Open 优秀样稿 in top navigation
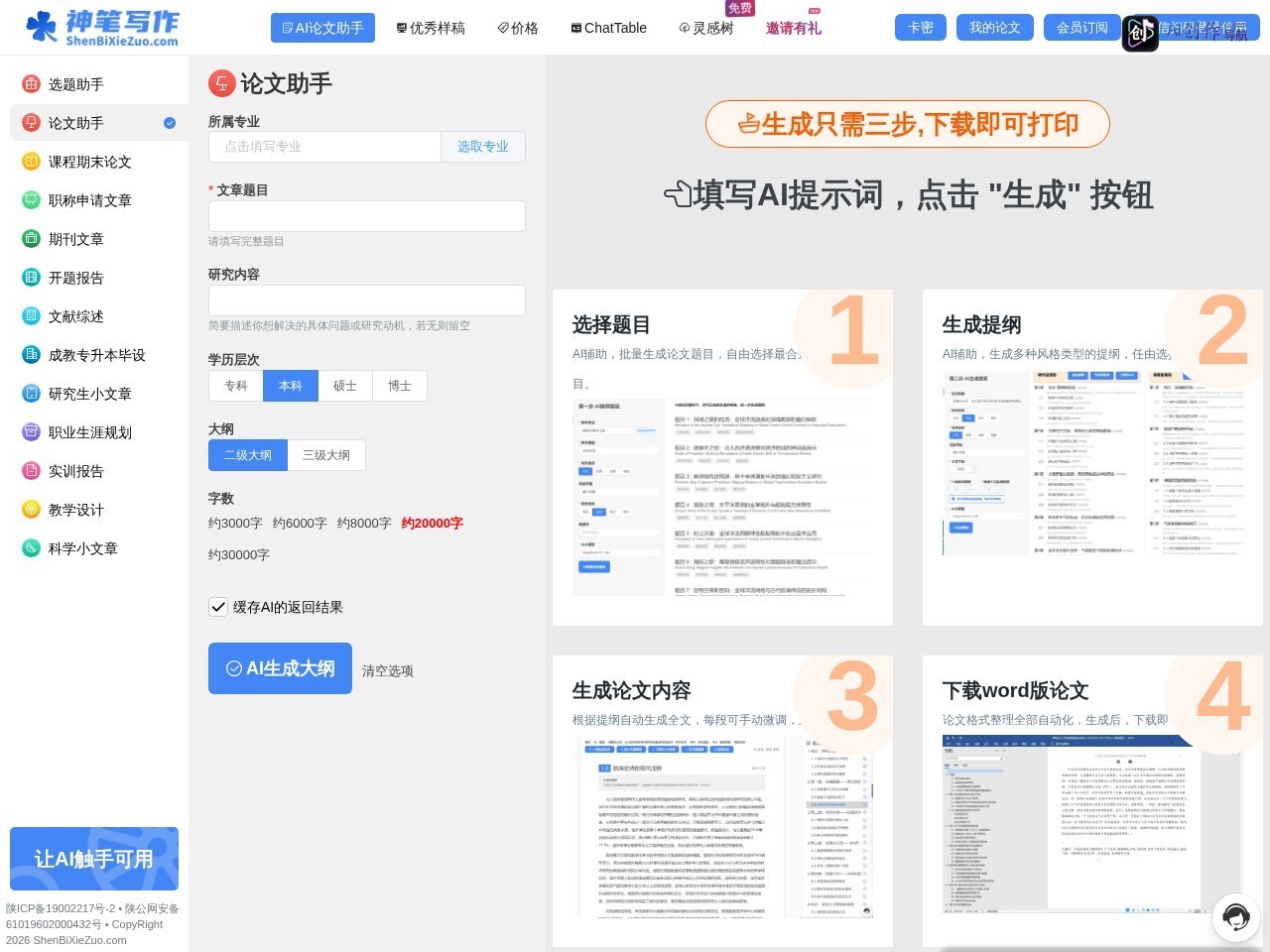The image size is (1270, 952). [x=431, y=28]
